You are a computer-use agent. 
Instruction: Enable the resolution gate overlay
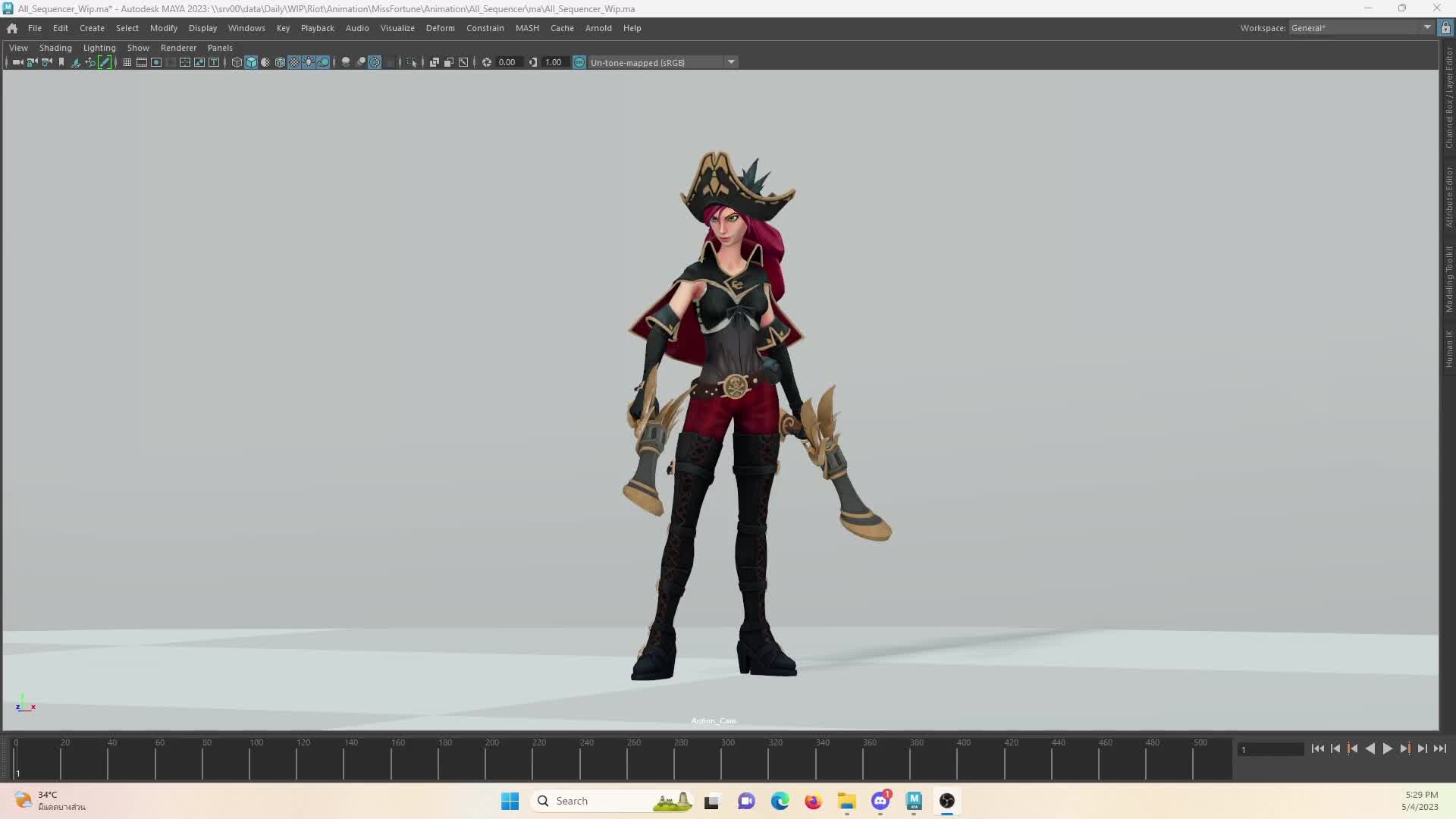click(156, 62)
